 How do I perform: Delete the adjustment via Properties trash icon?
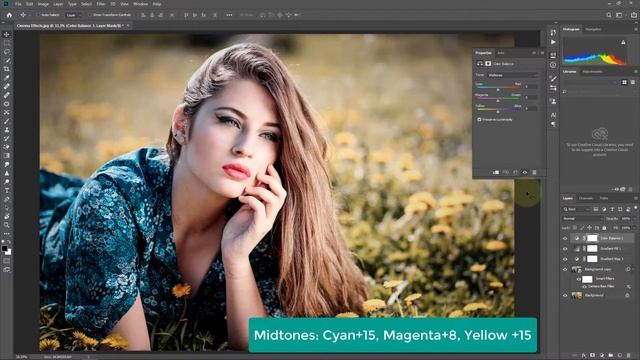click(534, 173)
